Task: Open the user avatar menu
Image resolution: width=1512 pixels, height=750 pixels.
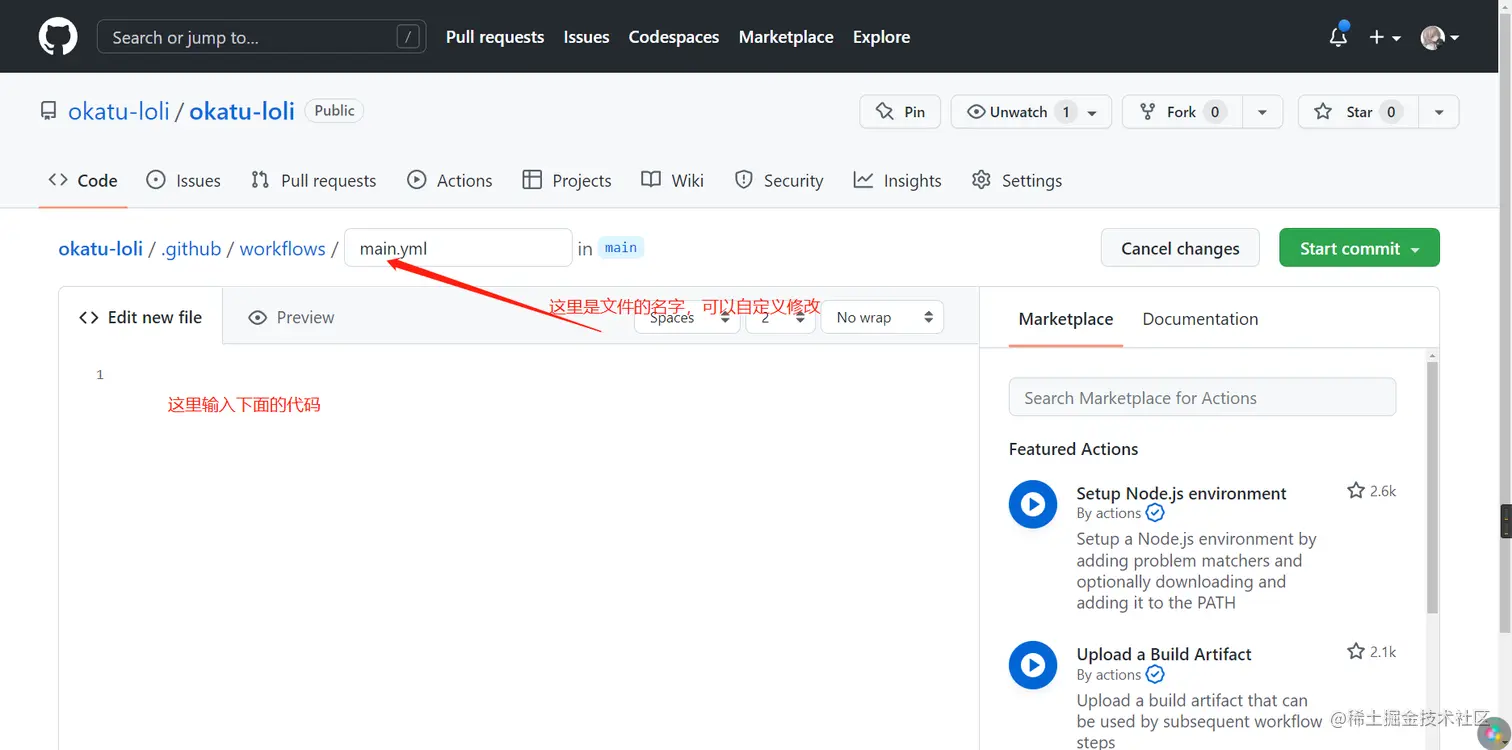Action: [x=1440, y=37]
